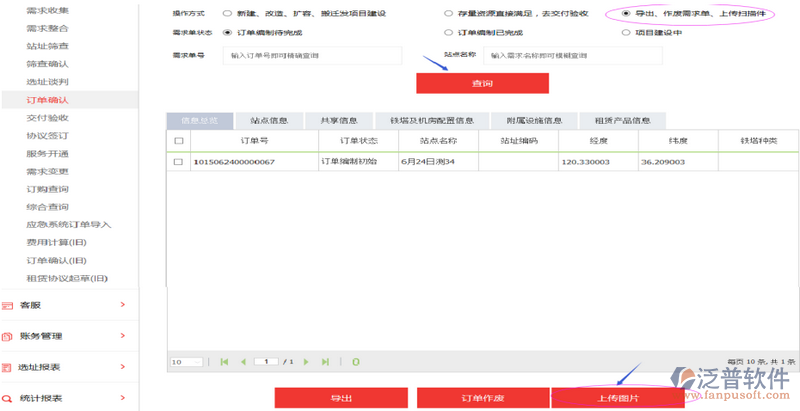Jump to last page in pagination
The width and height of the screenshot is (800, 411).
pyautogui.click(x=323, y=361)
